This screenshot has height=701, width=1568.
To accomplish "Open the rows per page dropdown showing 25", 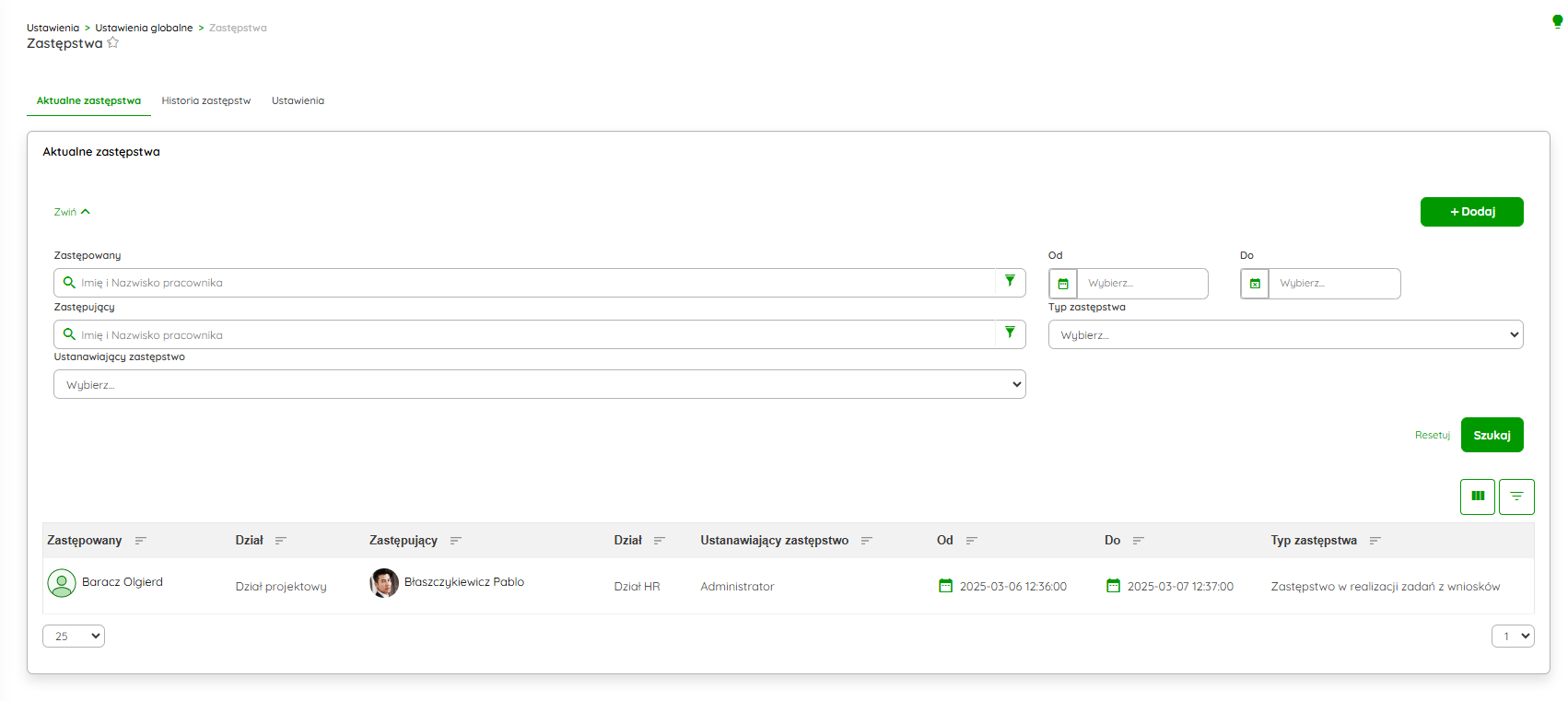I will pyautogui.click(x=74, y=636).
